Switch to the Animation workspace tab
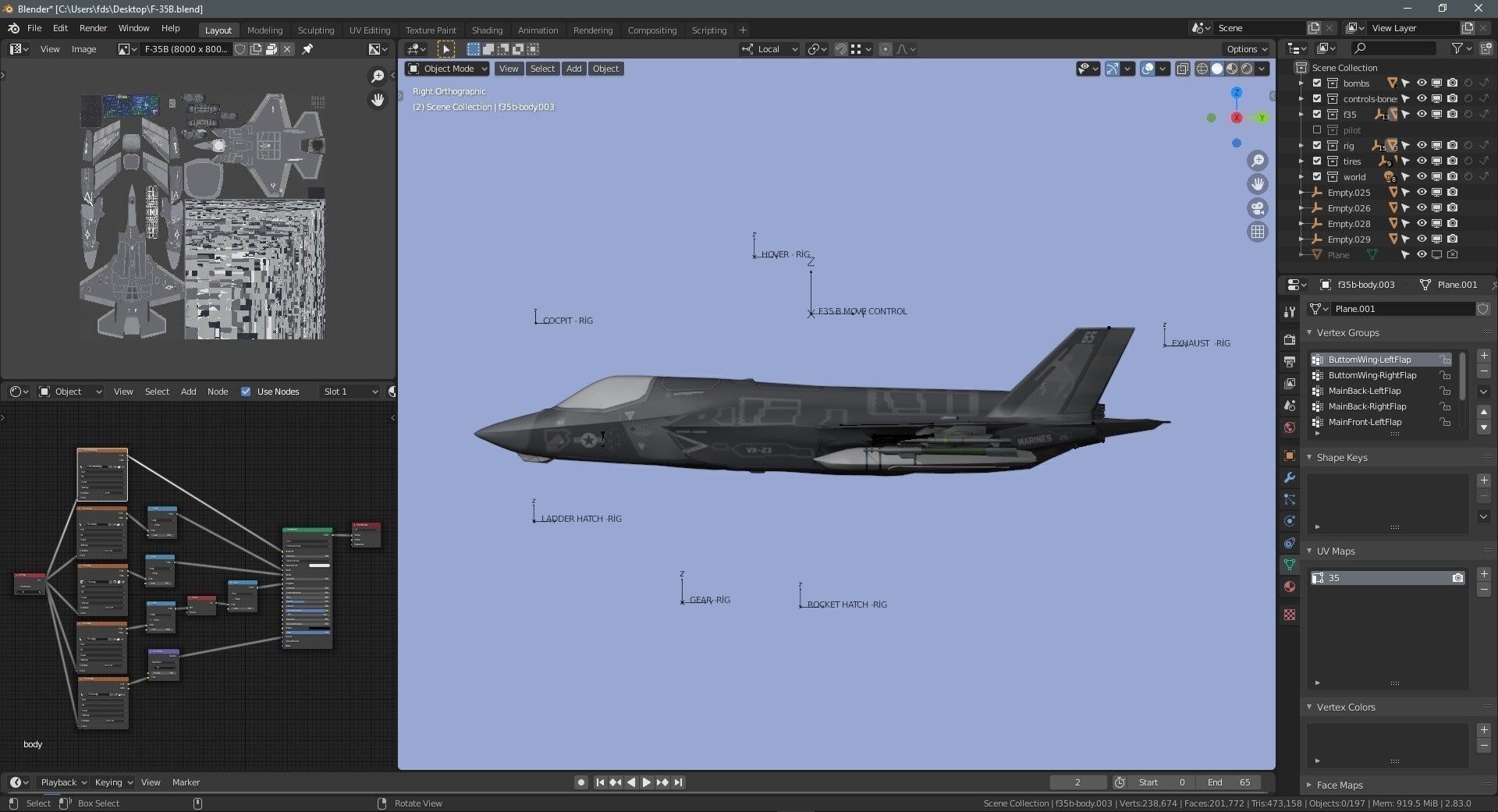Screen dimensions: 1498x812 click(538, 30)
